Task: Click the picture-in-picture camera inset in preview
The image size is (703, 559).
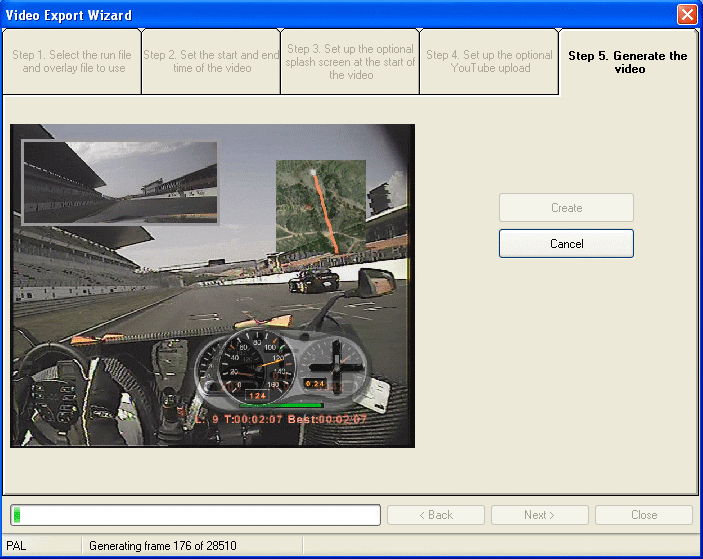Action: (120, 182)
